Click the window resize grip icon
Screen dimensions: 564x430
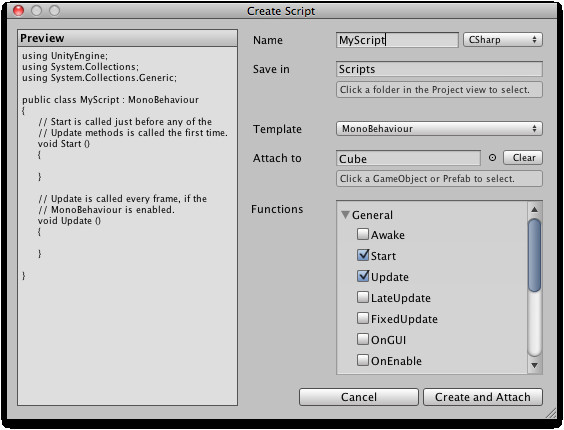click(x=551, y=414)
